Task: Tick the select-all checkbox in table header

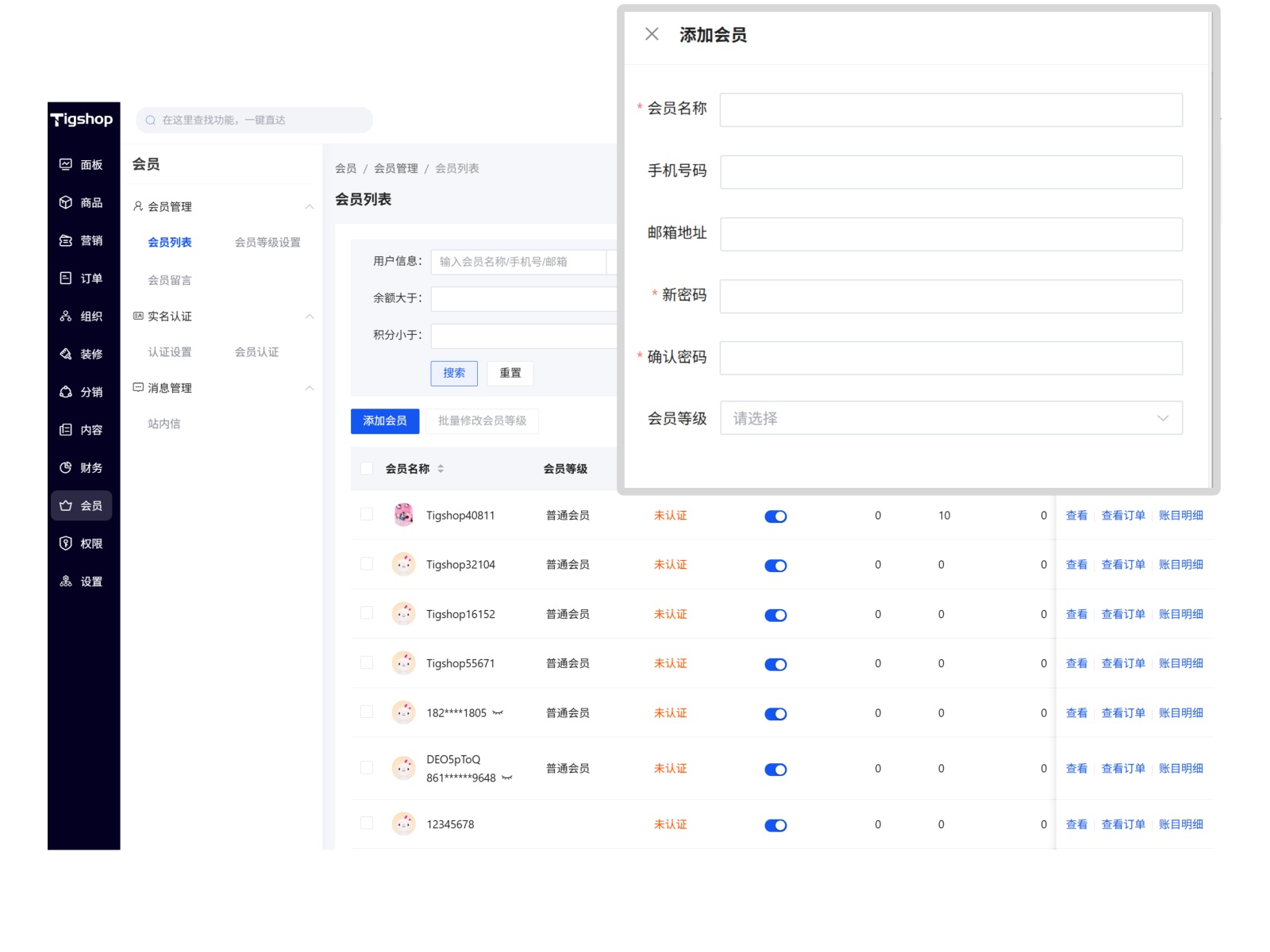Action: pyautogui.click(x=367, y=469)
